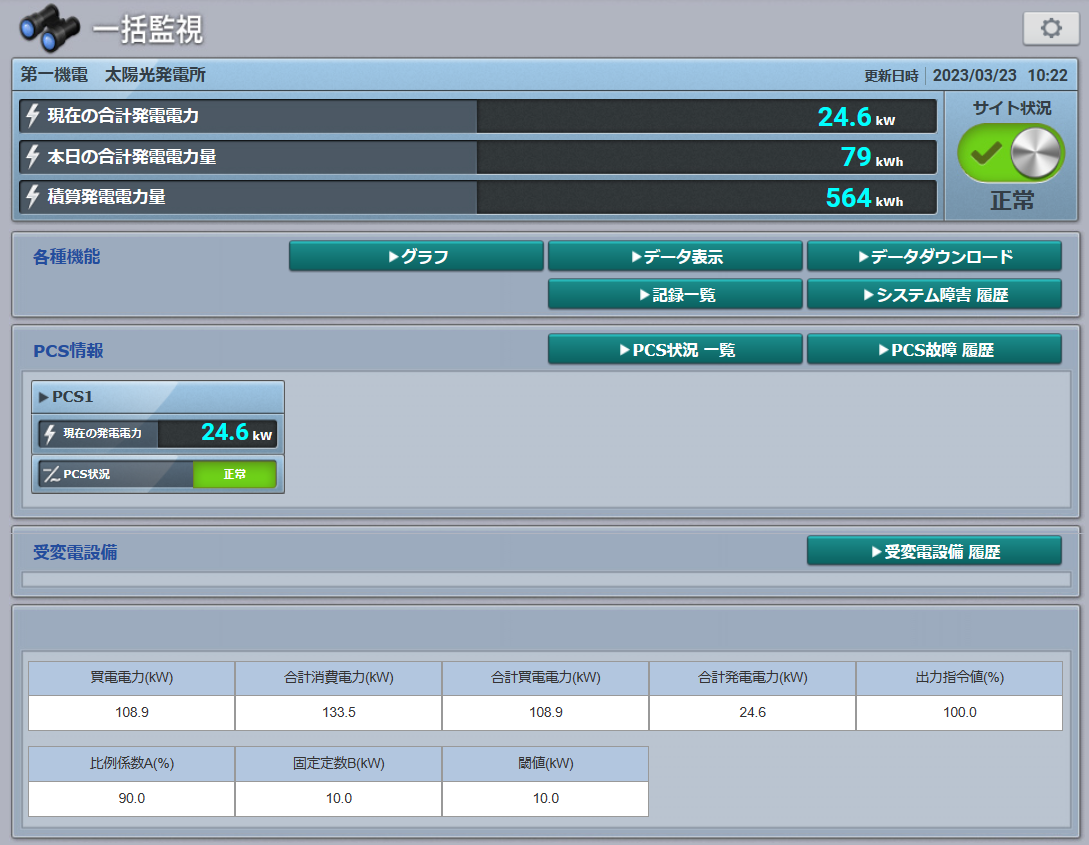
Task: Click 24.6 under 合計発電電力(kW)
Action: pyautogui.click(x=752, y=712)
